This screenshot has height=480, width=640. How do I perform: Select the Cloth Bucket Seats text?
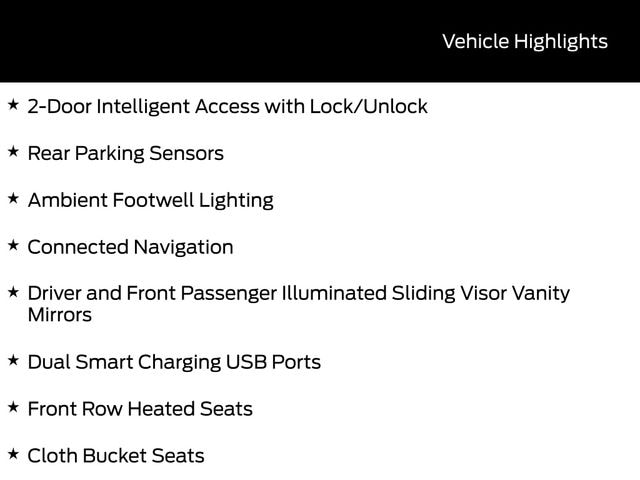coord(116,456)
